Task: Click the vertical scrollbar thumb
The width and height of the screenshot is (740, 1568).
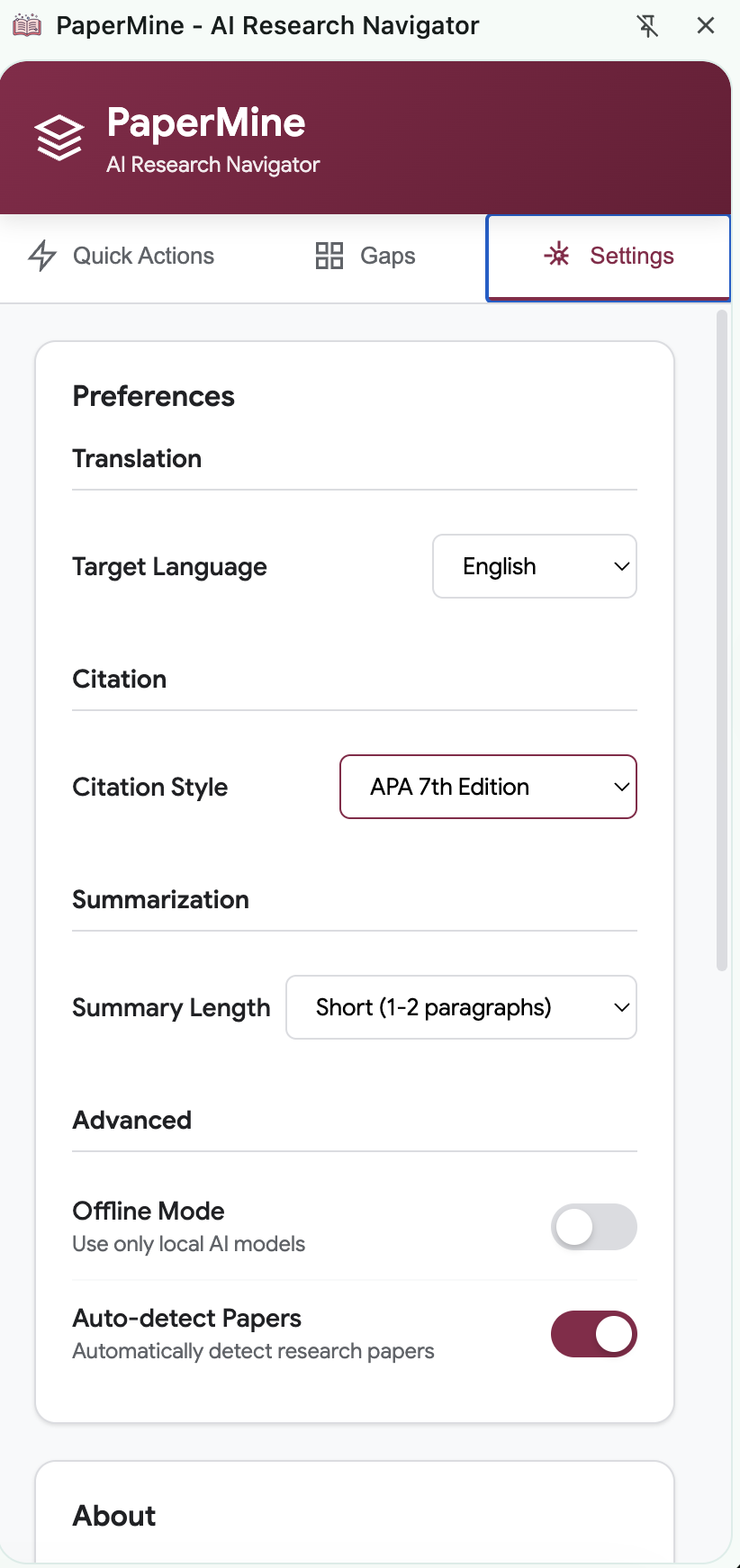Action: (721, 639)
